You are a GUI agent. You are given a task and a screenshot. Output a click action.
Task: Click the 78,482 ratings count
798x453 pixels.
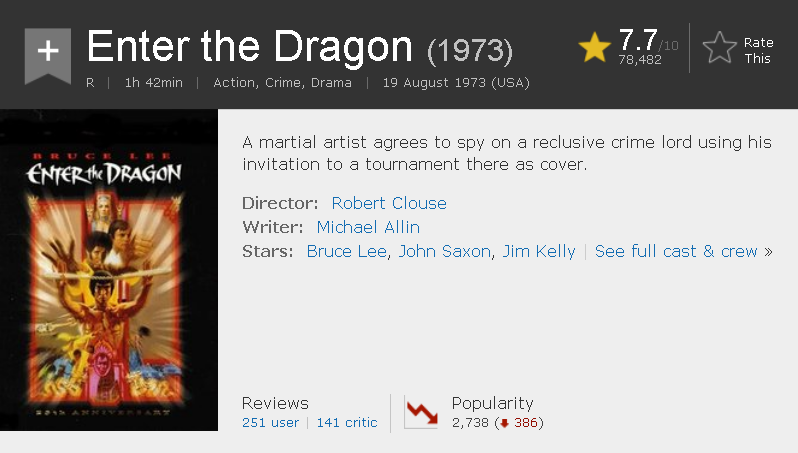coord(640,60)
